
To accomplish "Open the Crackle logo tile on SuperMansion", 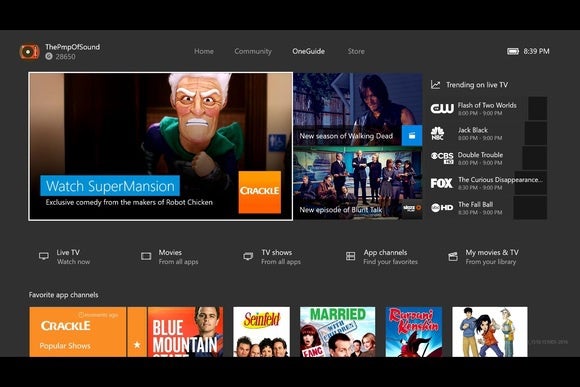I will [x=259, y=192].
